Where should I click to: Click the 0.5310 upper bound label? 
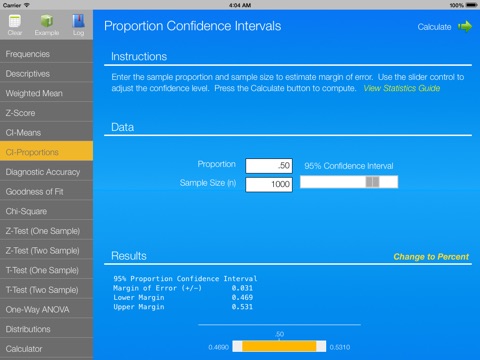[x=340, y=347]
